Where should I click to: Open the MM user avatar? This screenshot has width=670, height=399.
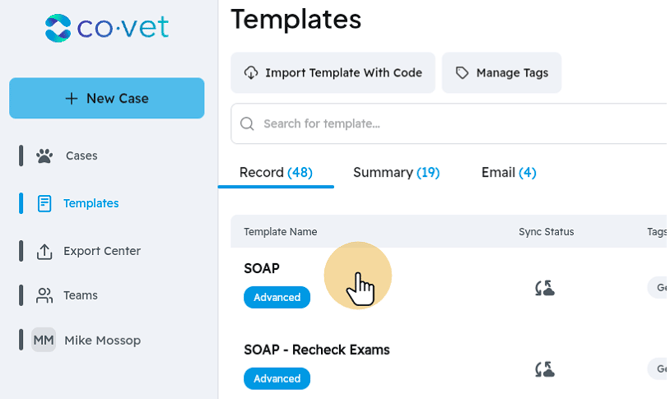tap(44, 340)
